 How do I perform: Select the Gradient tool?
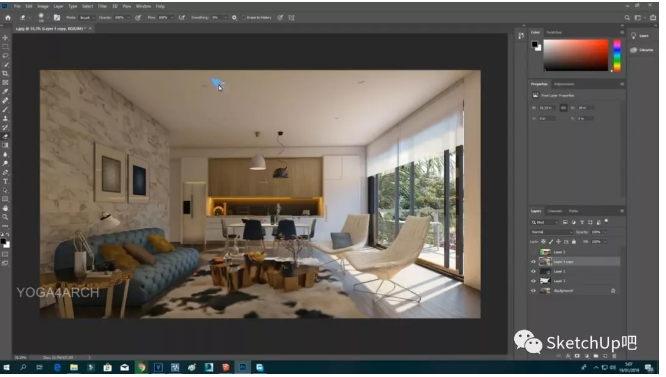pos(5,145)
